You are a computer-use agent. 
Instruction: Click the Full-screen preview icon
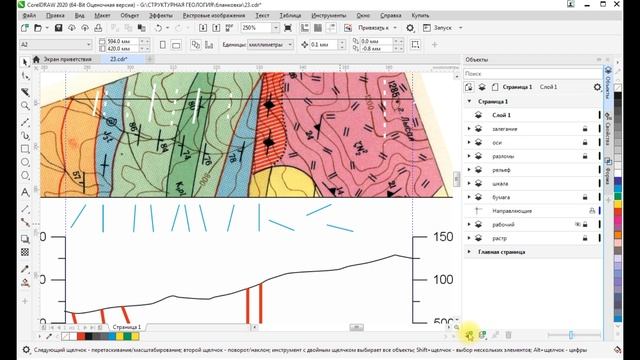click(288, 28)
